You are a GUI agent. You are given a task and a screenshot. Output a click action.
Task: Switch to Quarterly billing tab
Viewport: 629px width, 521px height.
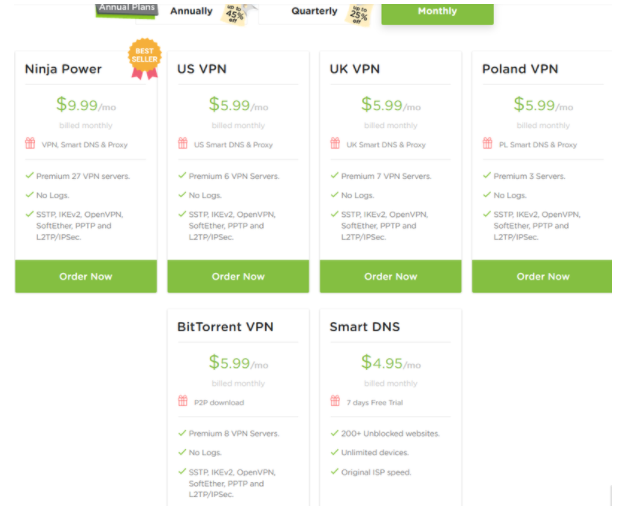(x=314, y=11)
